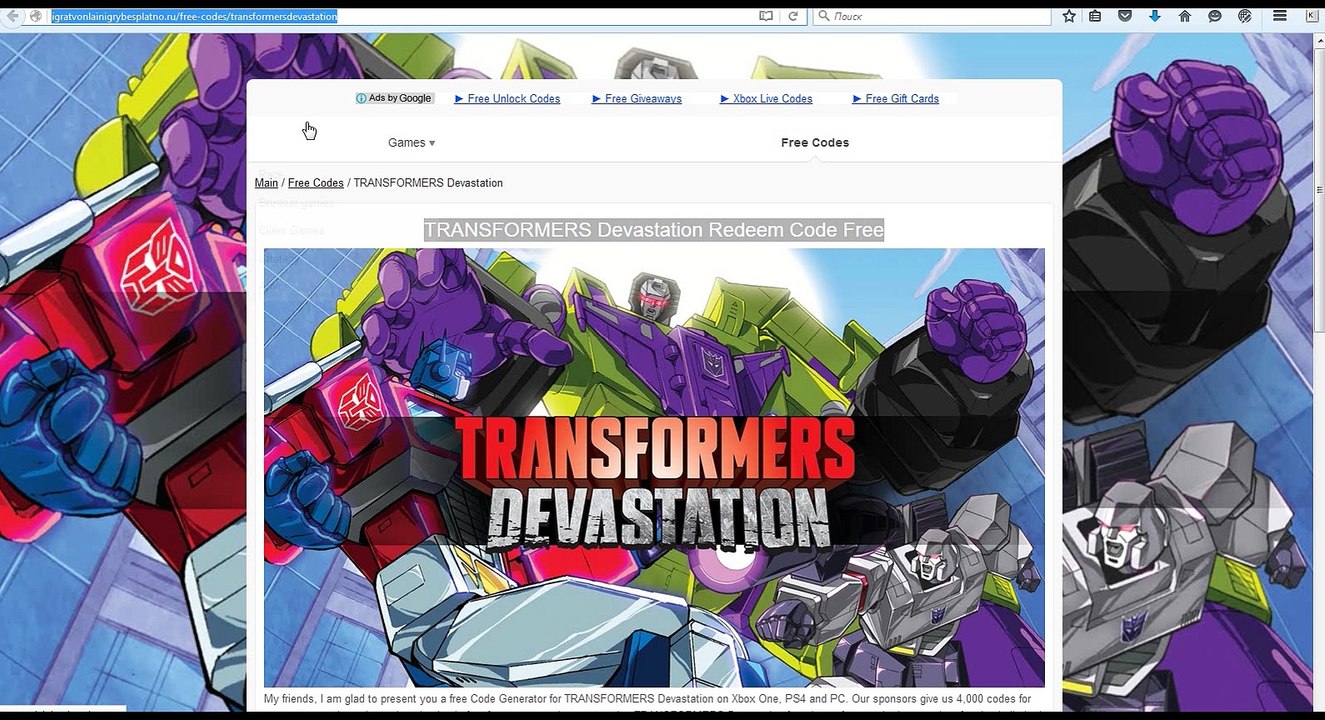Viewport: 1325px width, 720px height.
Task: Click the TRANSFORMERS Devastation breadcrumb text
Action: pos(428,183)
